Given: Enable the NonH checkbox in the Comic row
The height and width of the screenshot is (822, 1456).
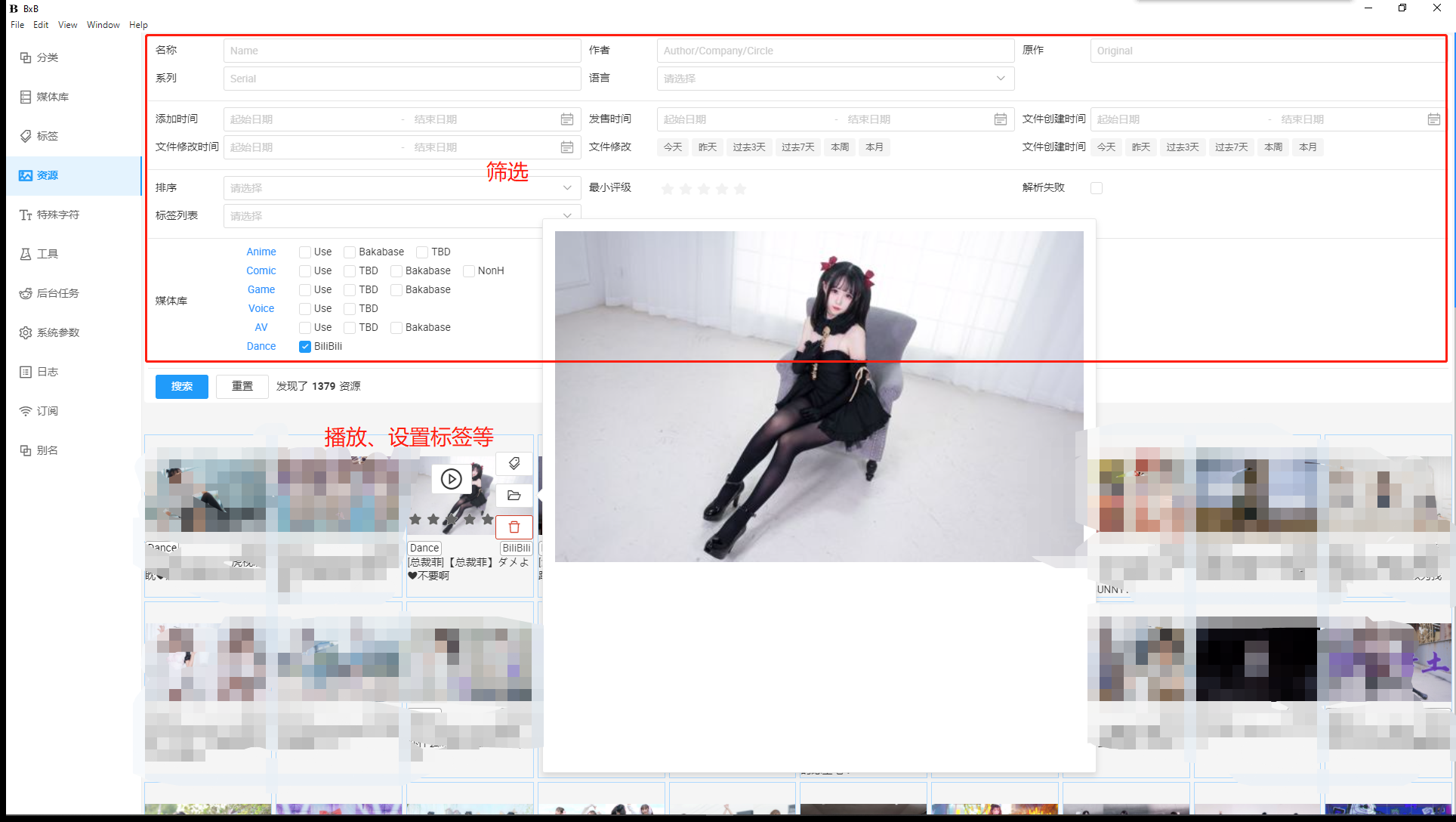Looking at the screenshot, I should pos(469,271).
